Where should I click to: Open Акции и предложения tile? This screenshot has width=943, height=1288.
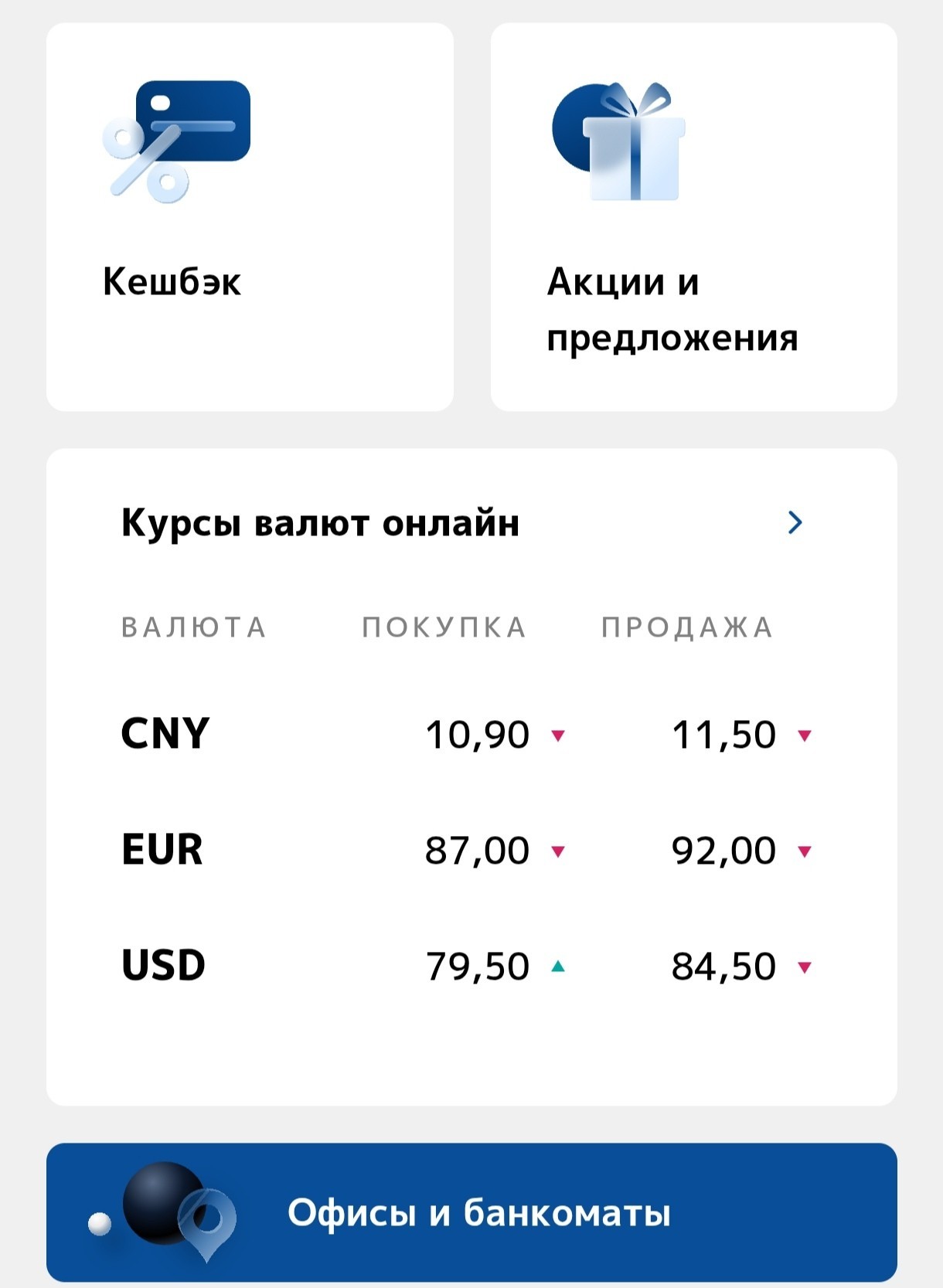click(x=693, y=217)
